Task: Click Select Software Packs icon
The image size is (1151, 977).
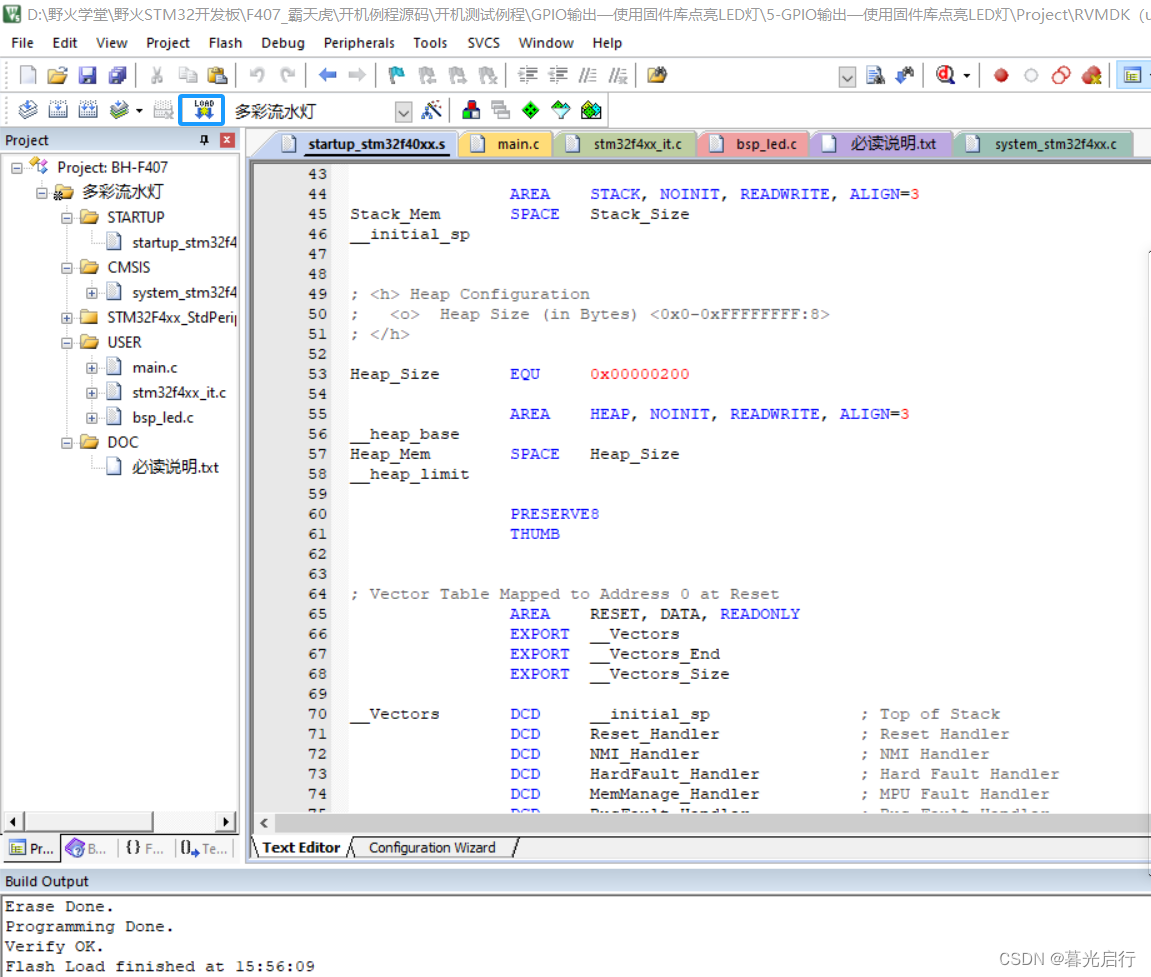Action: [x=561, y=110]
